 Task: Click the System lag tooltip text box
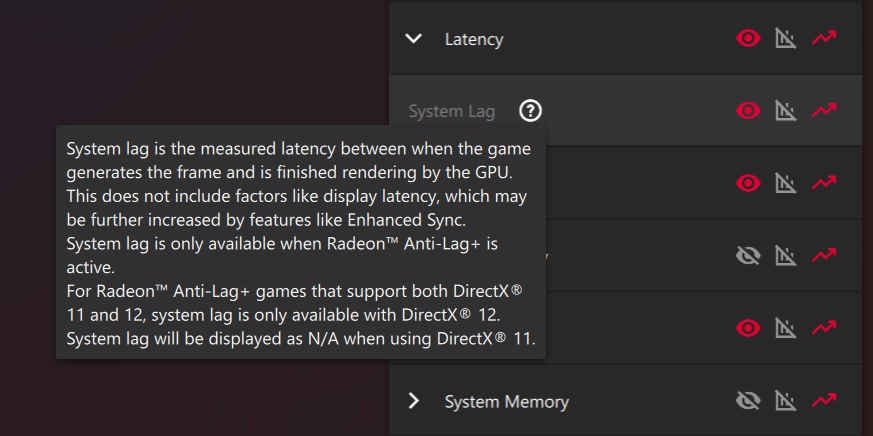tap(301, 242)
